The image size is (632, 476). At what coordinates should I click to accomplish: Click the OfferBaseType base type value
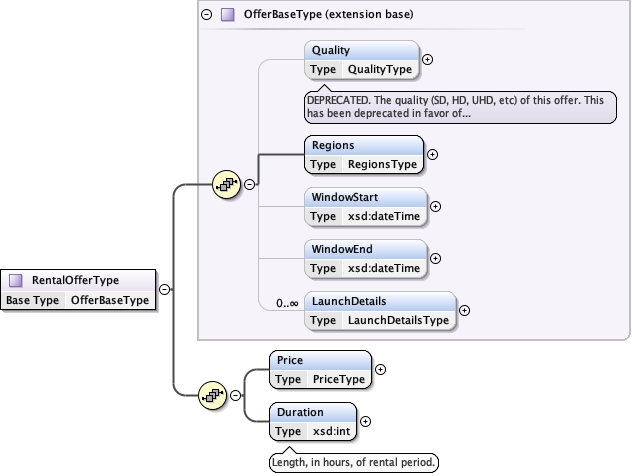tap(110, 300)
